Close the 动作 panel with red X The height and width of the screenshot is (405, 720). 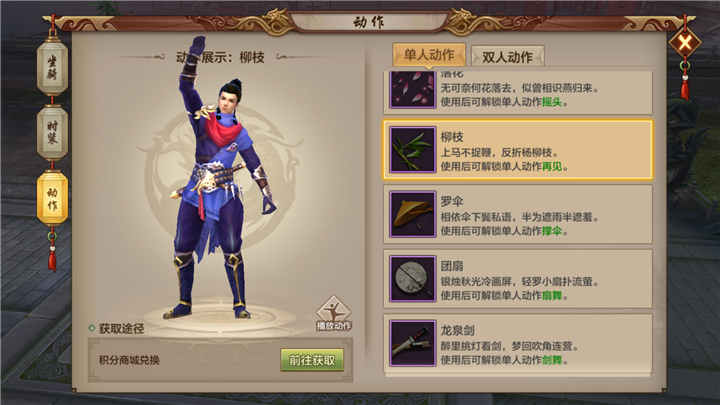685,44
